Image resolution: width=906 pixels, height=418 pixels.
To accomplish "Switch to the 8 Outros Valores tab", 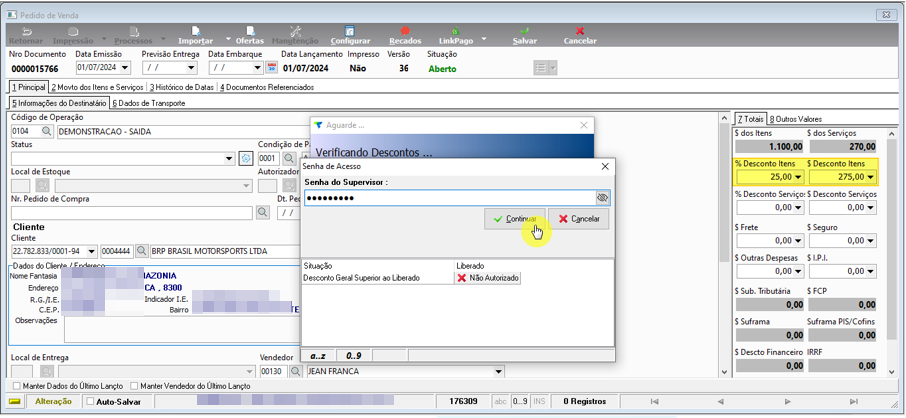I will pyautogui.click(x=796, y=119).
